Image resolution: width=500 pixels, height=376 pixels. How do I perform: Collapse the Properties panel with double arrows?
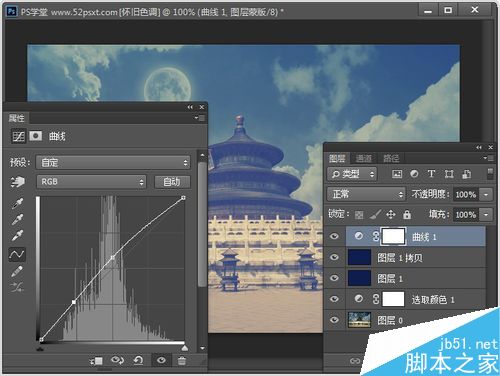click(190, 107)
